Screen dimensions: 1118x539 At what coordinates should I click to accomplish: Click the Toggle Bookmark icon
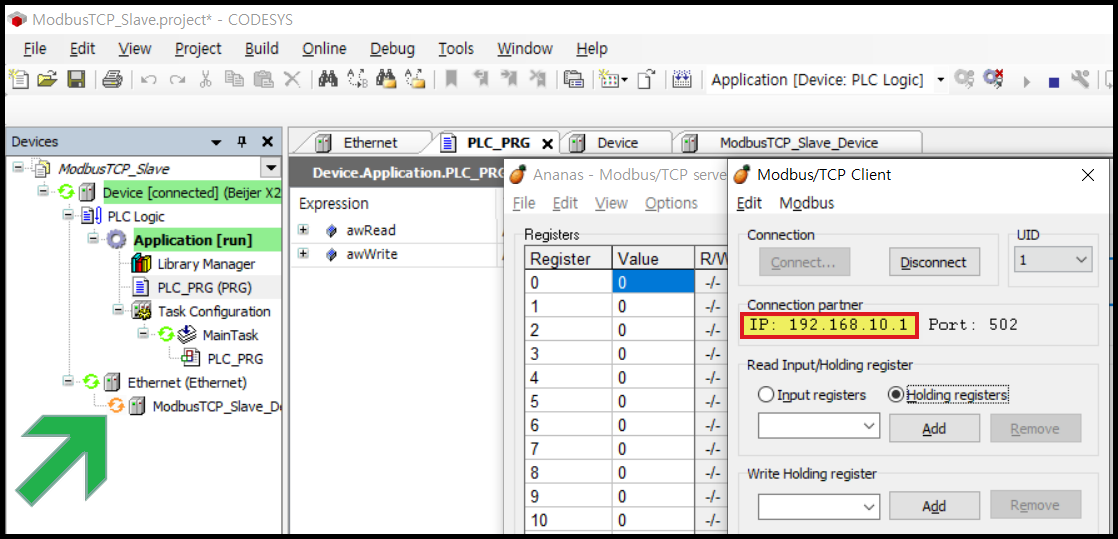coord(451,79)
